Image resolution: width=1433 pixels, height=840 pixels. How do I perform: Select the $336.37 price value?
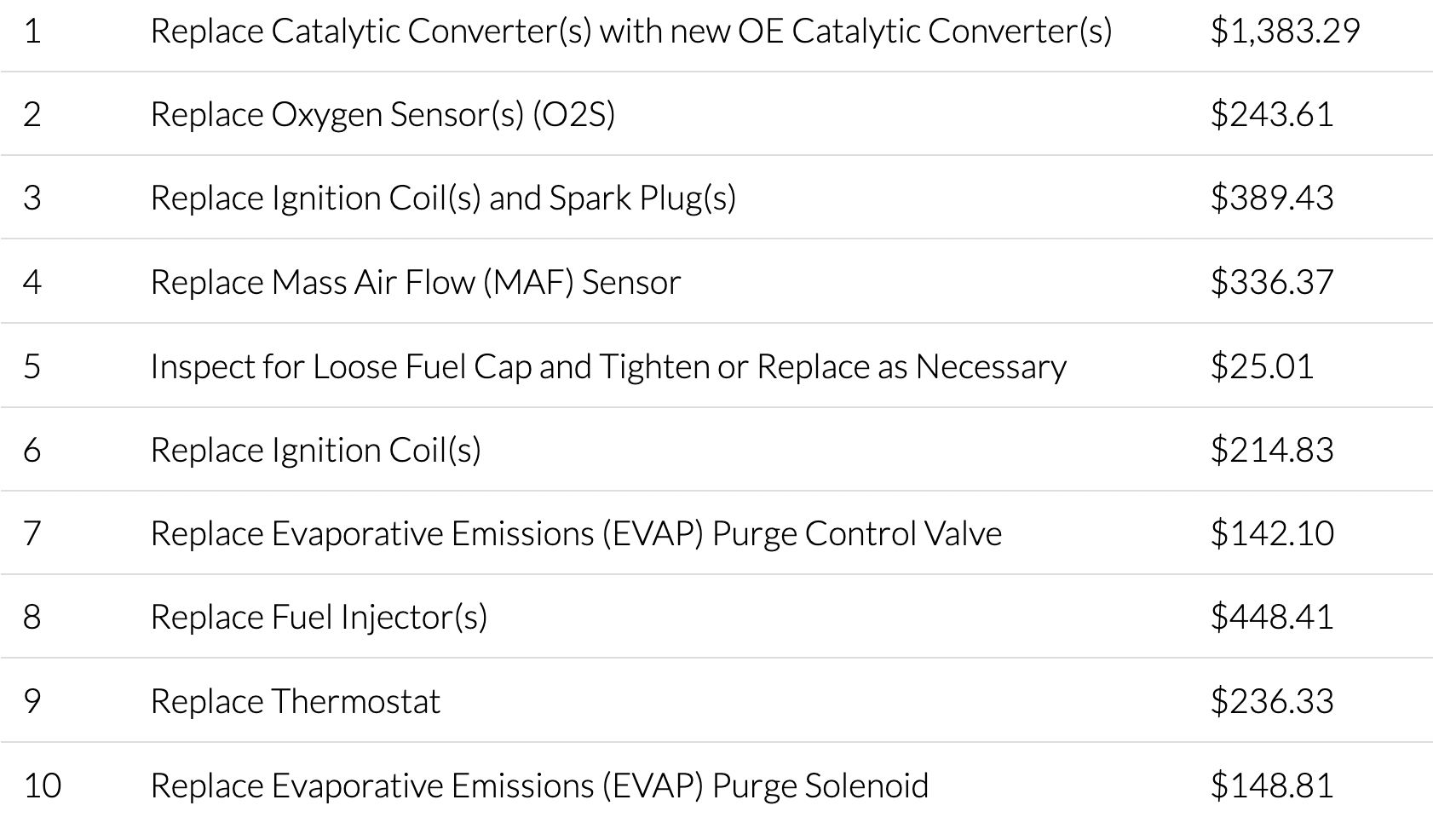[1272, 282]
